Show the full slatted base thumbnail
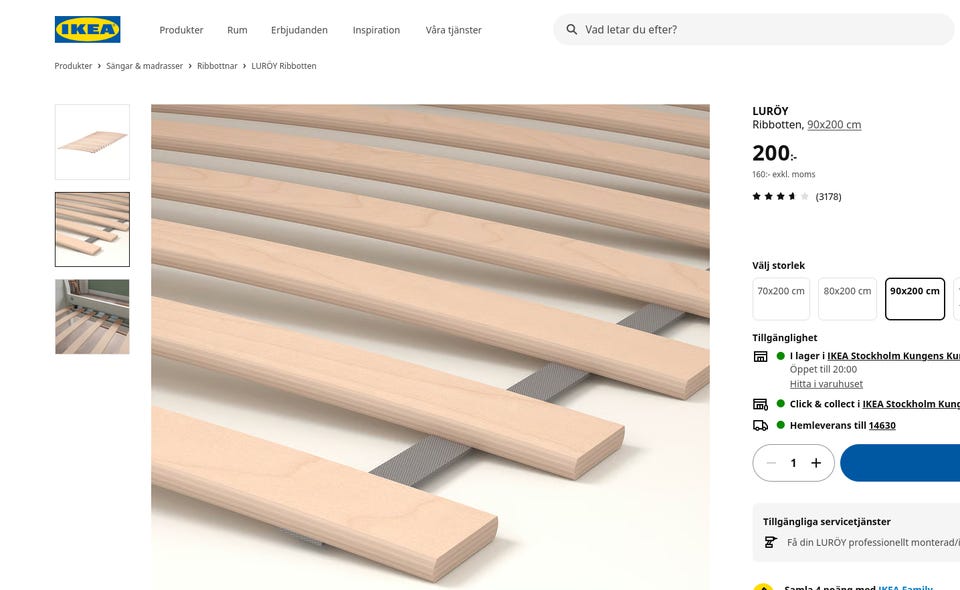960x590 pixels. [92, 142]
